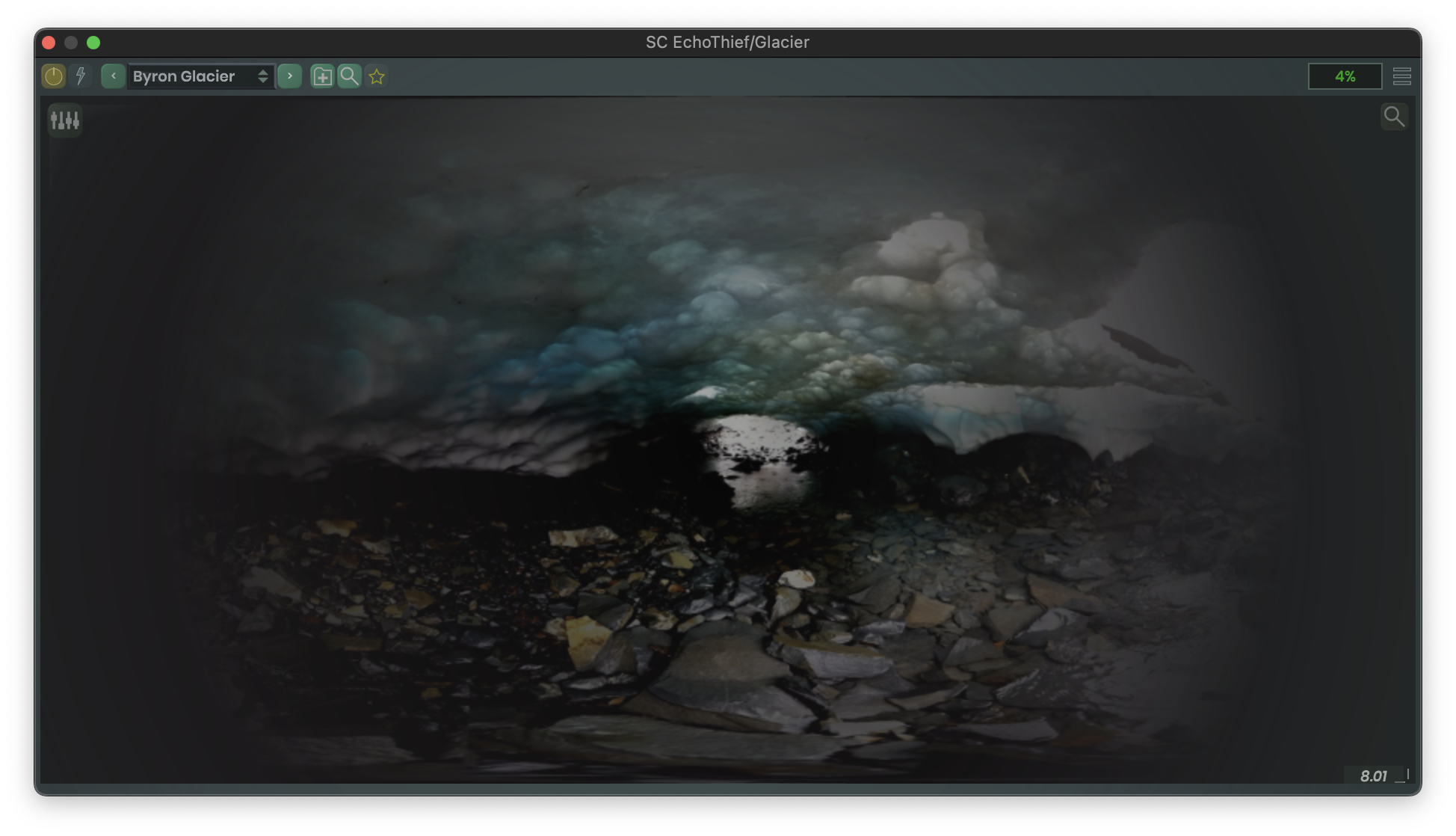
Task: Open the hamburger menu at top right
Action: pyautogui.click(x=1402, y=76)
